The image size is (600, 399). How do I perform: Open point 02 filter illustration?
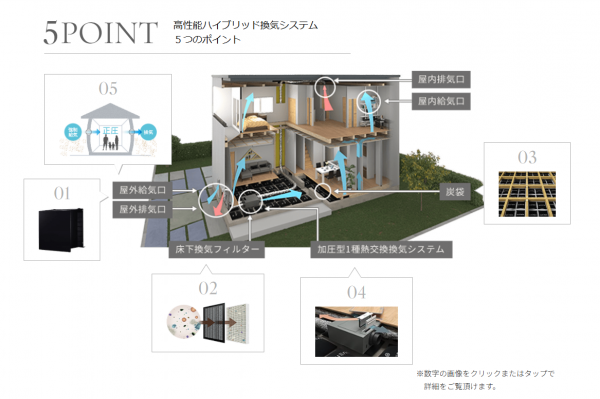(x=208, y=323)
